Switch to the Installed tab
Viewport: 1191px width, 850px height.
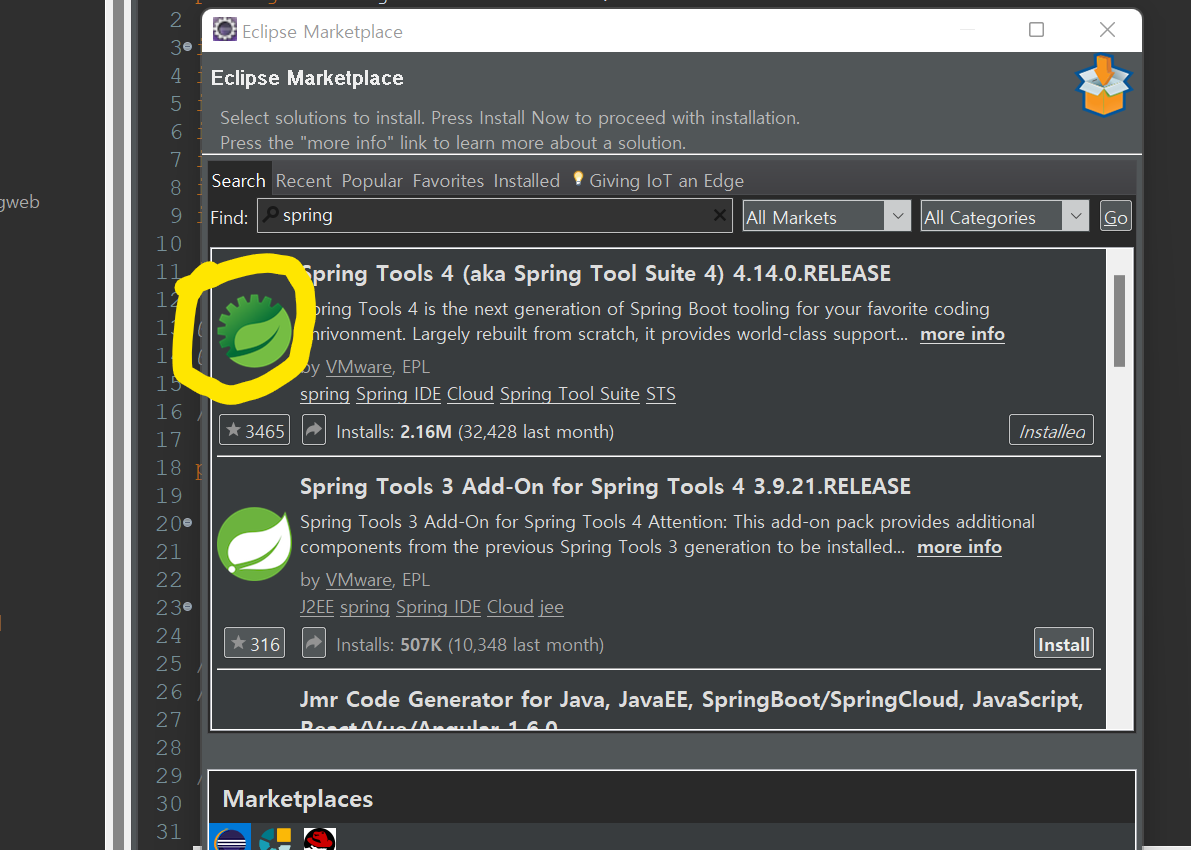tap(526, 181)
